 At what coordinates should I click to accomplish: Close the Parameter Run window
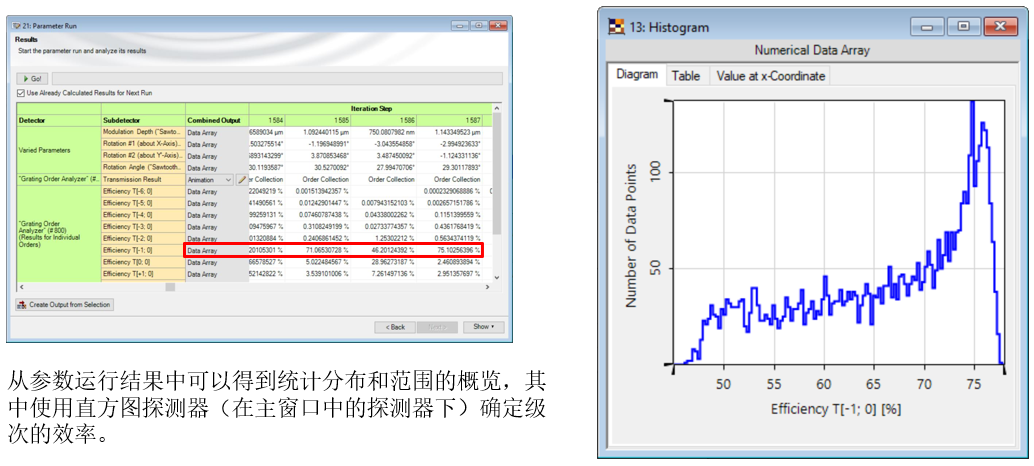[x=497, y=25]
